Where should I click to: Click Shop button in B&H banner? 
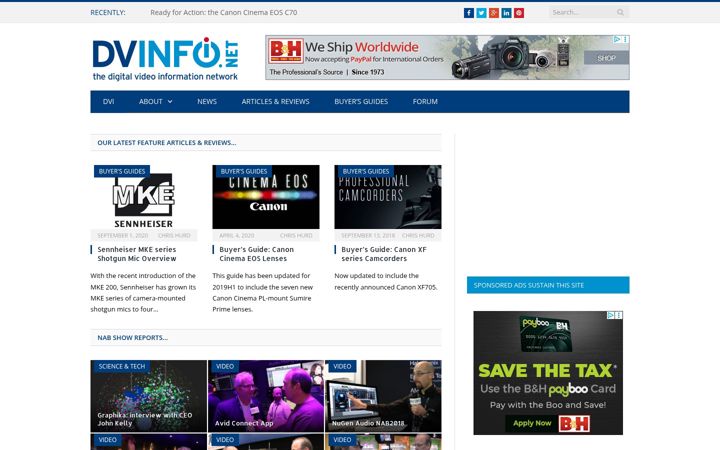pyautogui.click(x=606, y=58)
